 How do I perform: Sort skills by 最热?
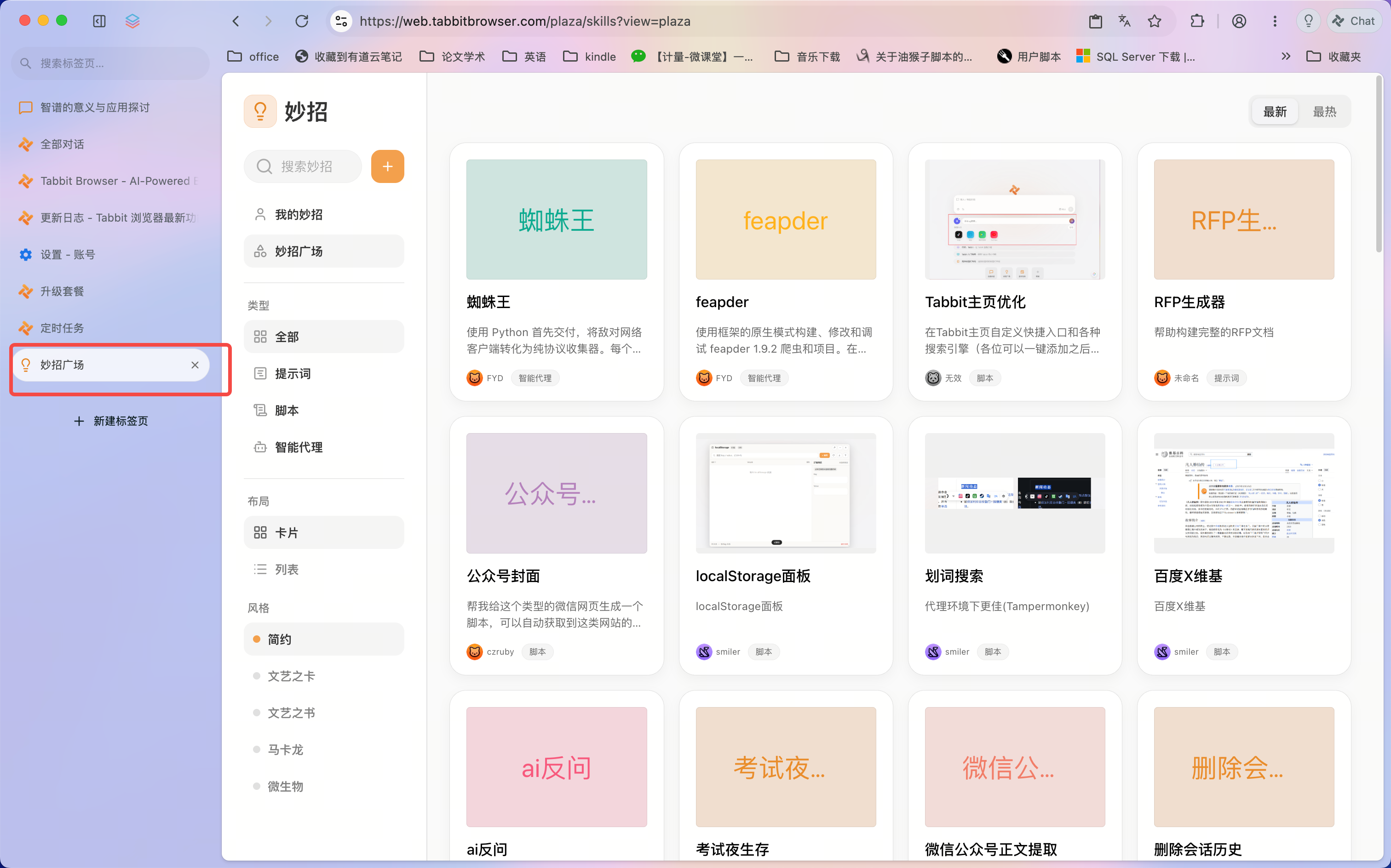(1324, 111)
